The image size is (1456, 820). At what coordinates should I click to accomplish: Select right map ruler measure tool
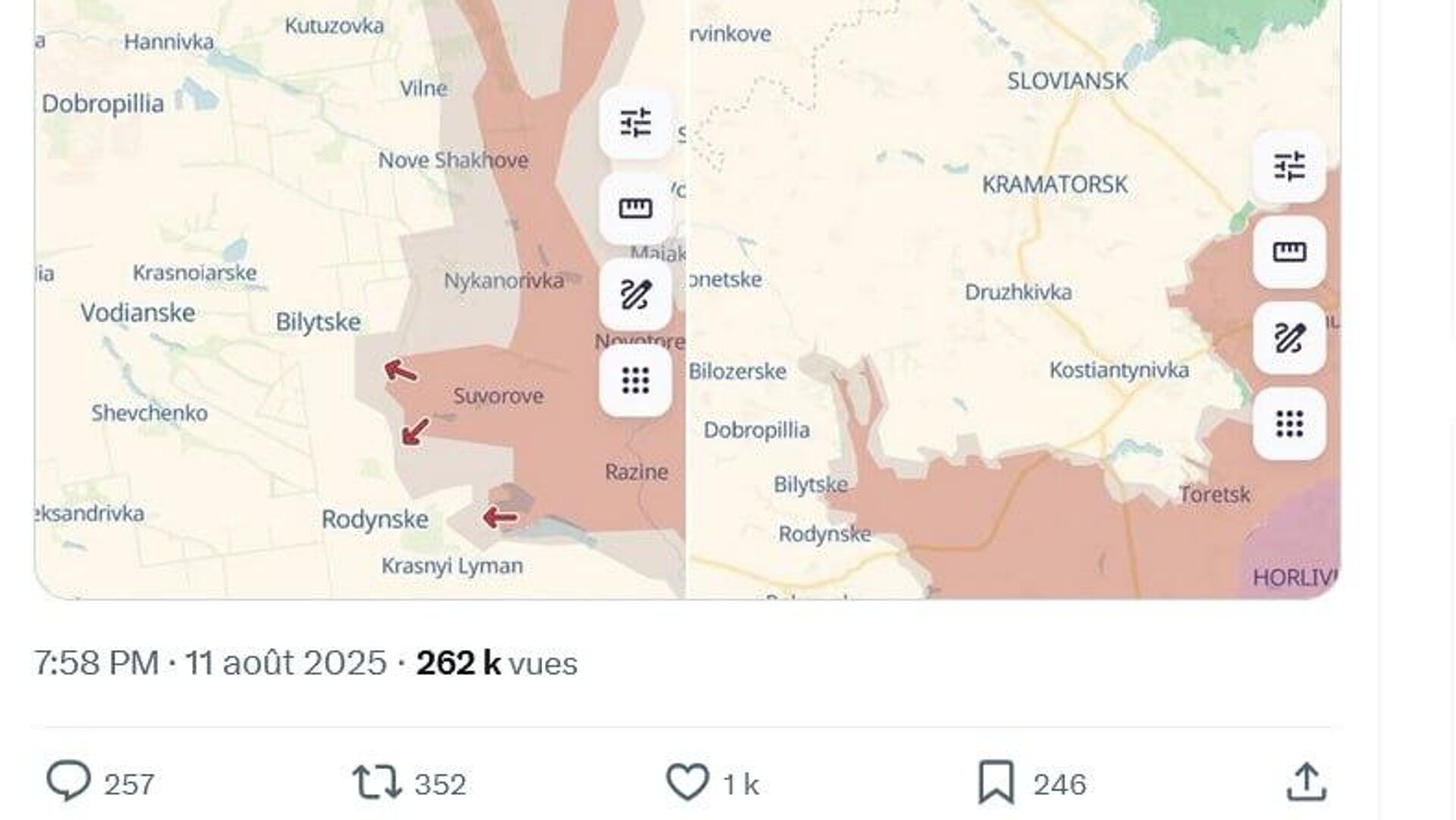click(x=1289, y=251)
